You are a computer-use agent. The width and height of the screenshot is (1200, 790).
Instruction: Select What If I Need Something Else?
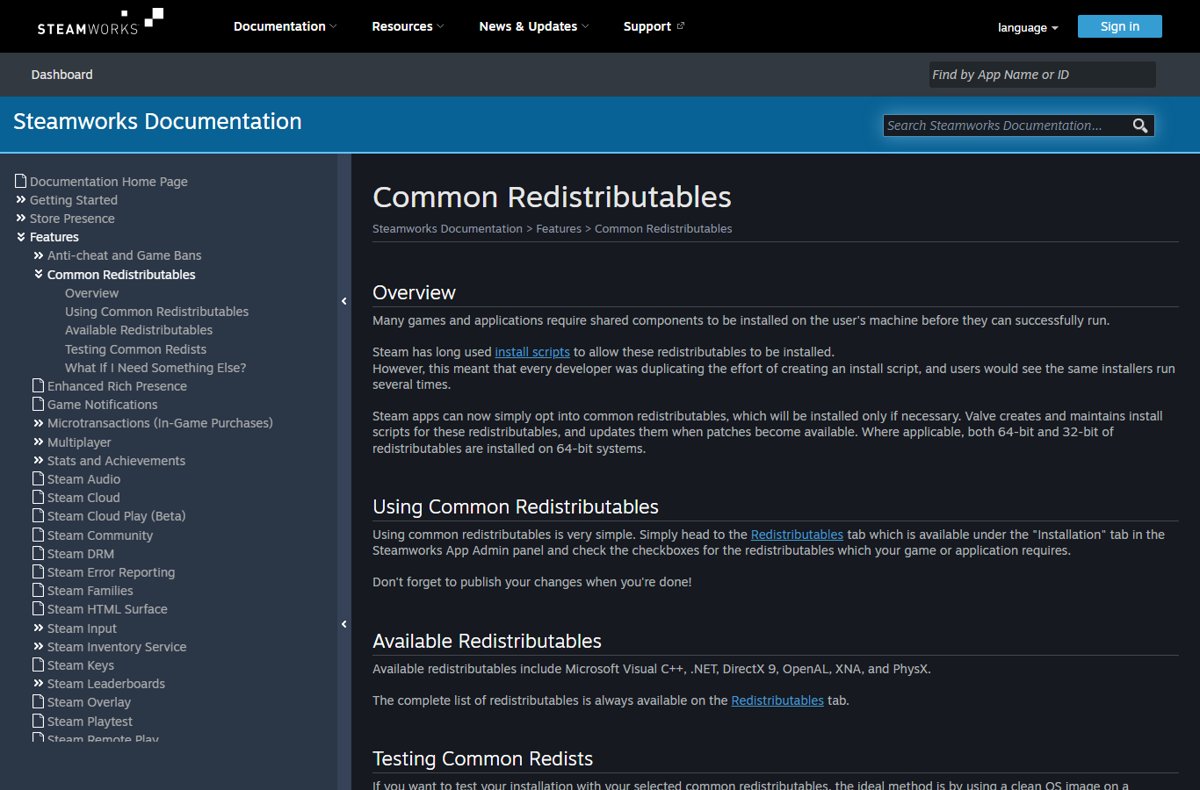155,367
